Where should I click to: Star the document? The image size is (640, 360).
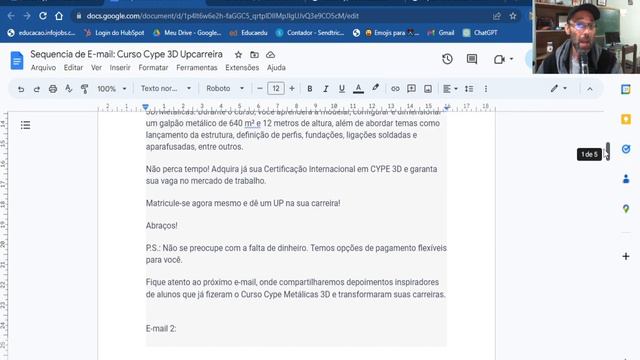coord(238,54)
